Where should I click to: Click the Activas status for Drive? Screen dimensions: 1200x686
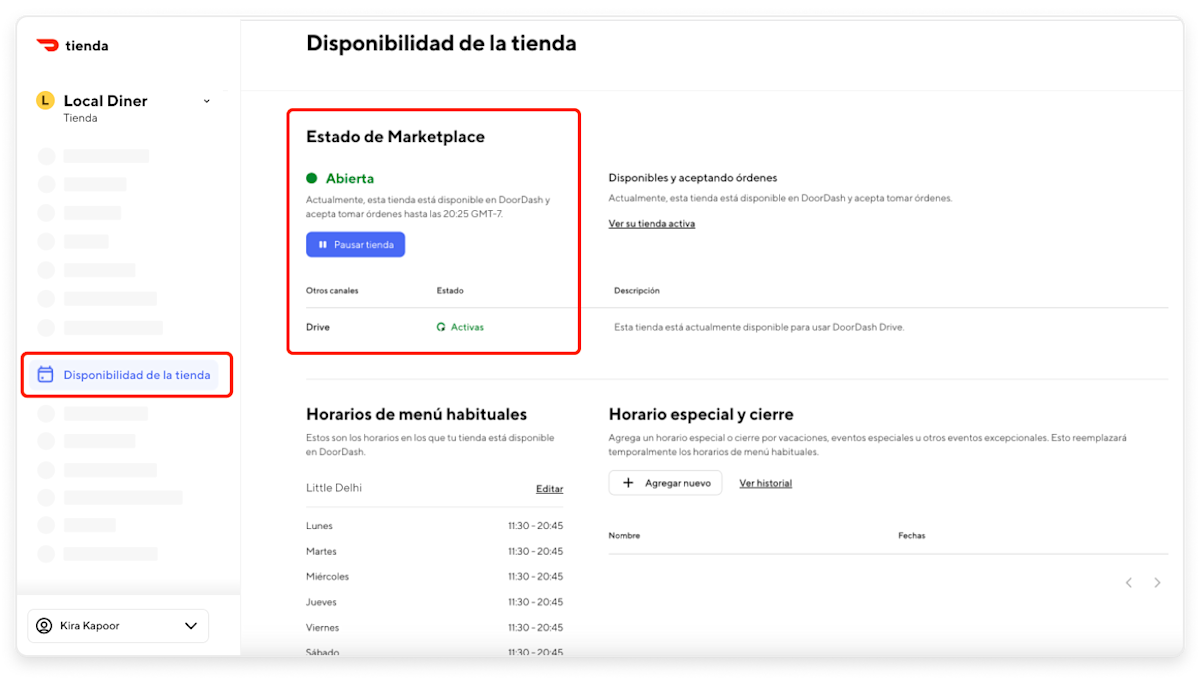[467, 327]
